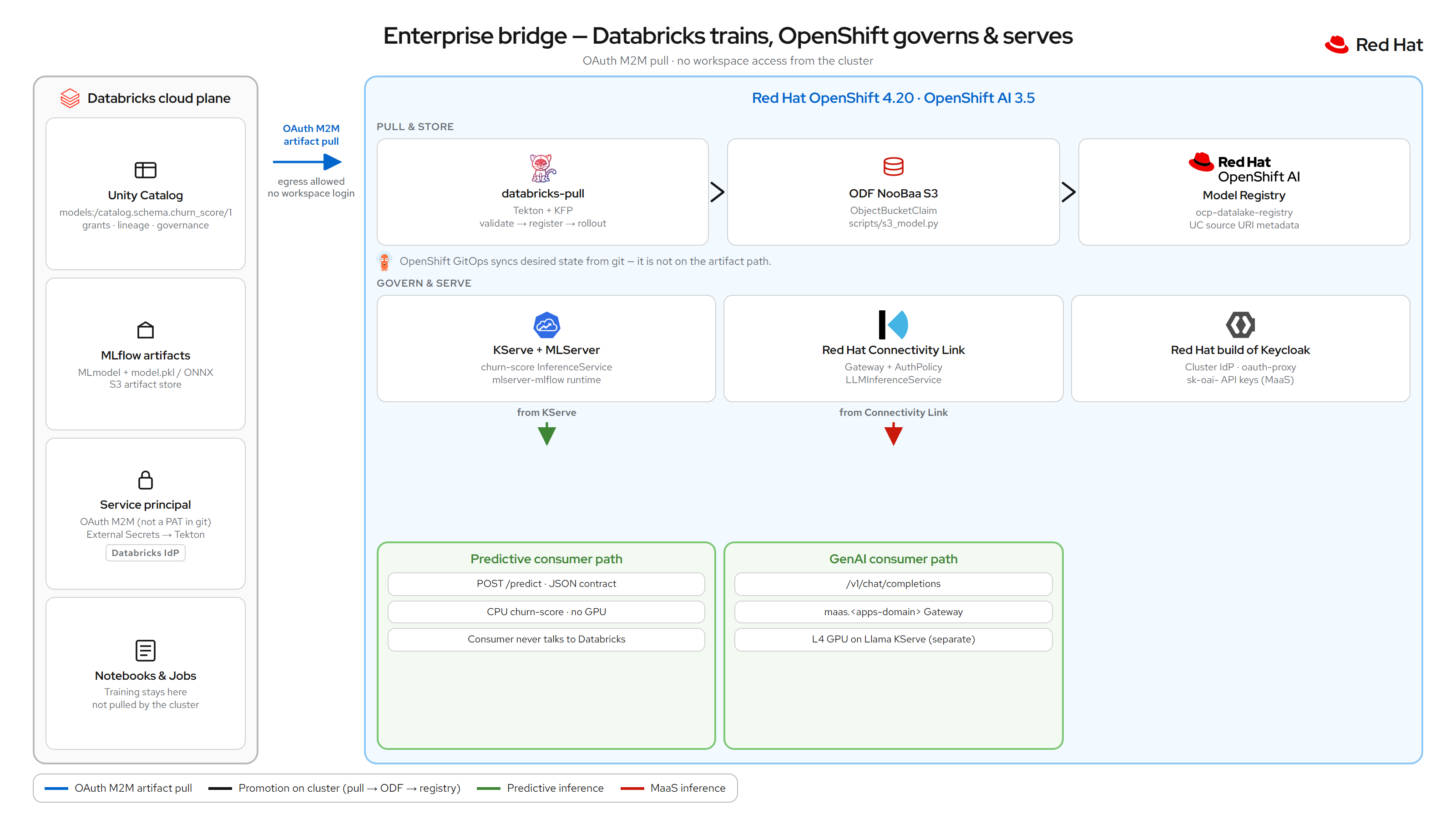Click the Red Hat Connectivity Link icon

[x=893, y=324]
